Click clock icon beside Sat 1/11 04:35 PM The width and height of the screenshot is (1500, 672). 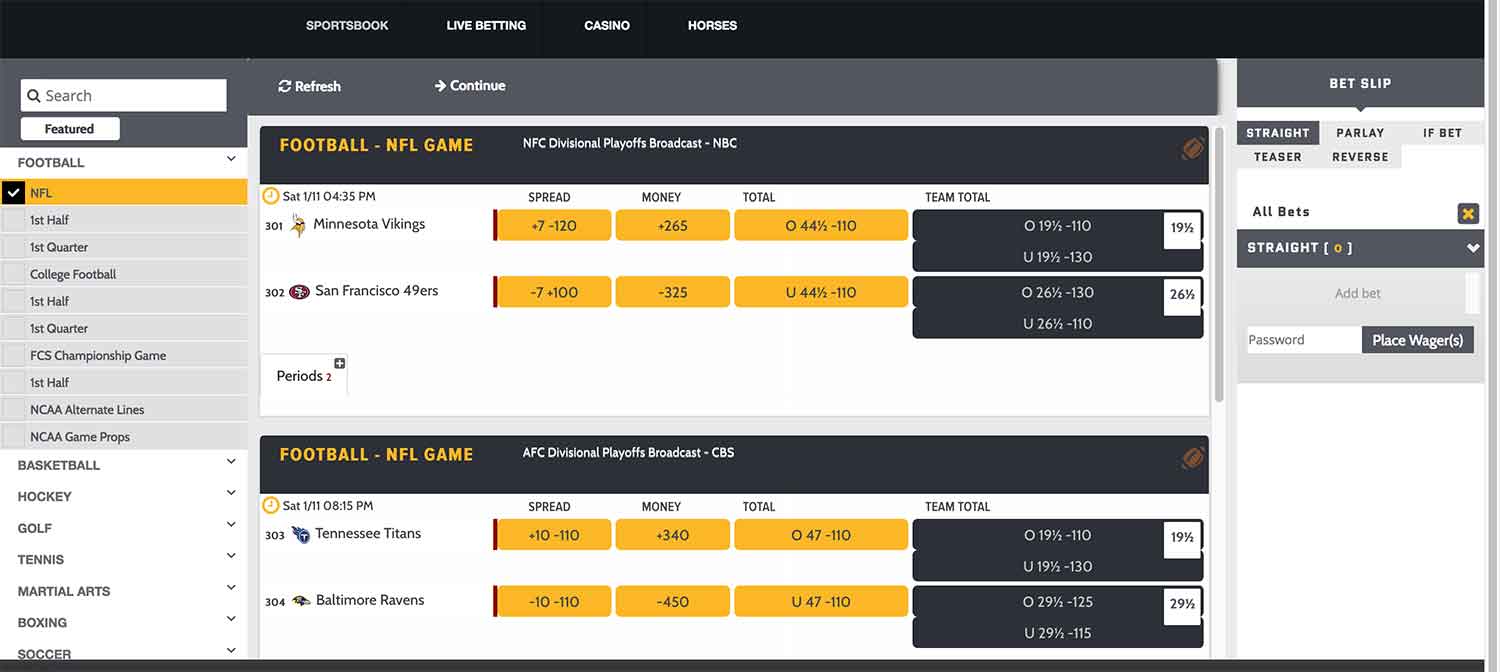[270, 196]
